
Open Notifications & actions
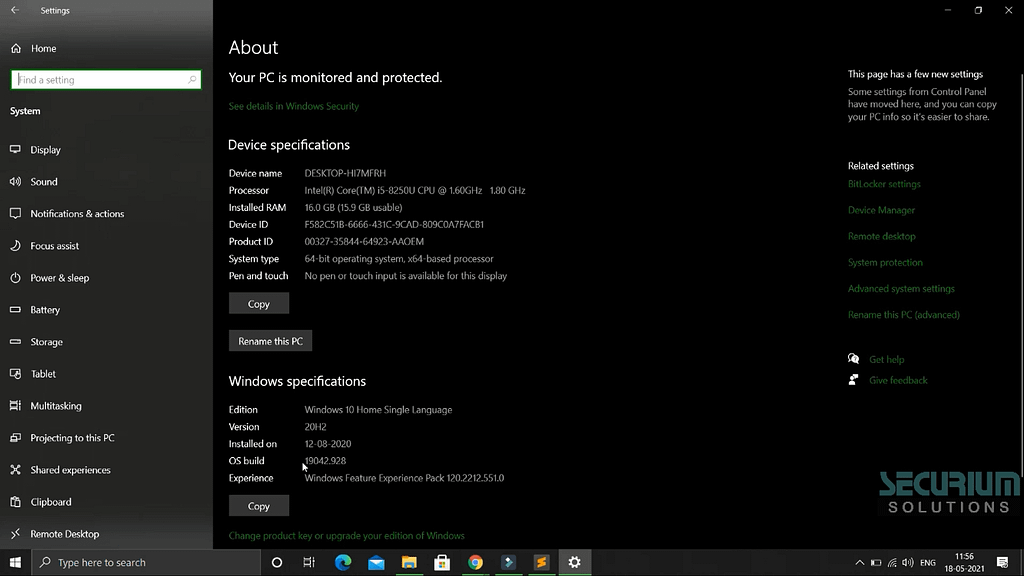pos(77,214)
